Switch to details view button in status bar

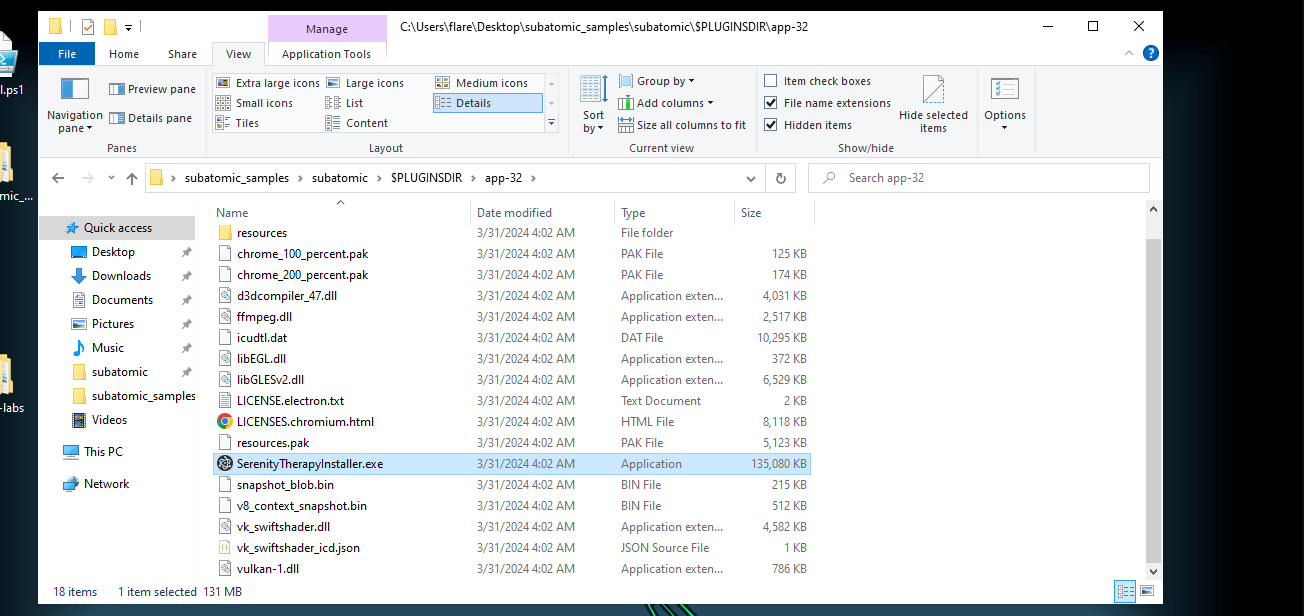tap(1125, 591)
